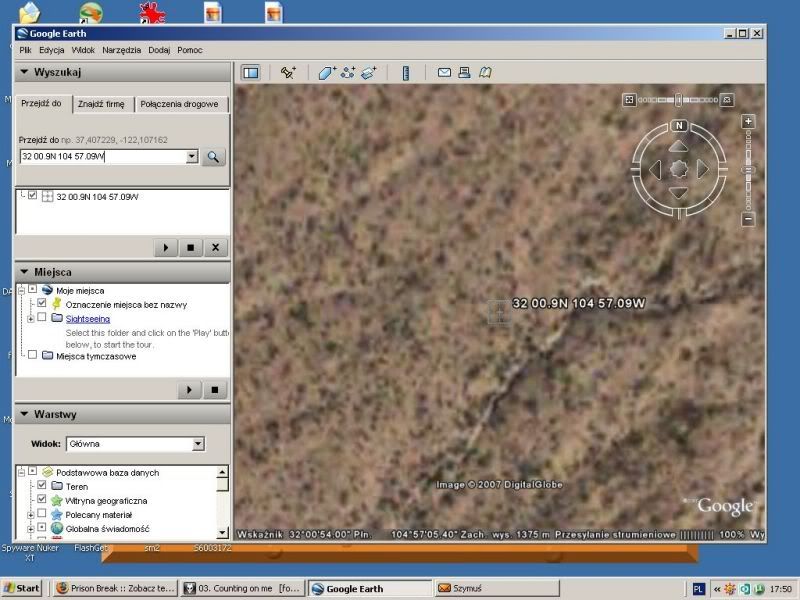Check the Sightseeing folder checkbox
The width and height of the screenshot is (800, 600).
click(x=42, y=317)
